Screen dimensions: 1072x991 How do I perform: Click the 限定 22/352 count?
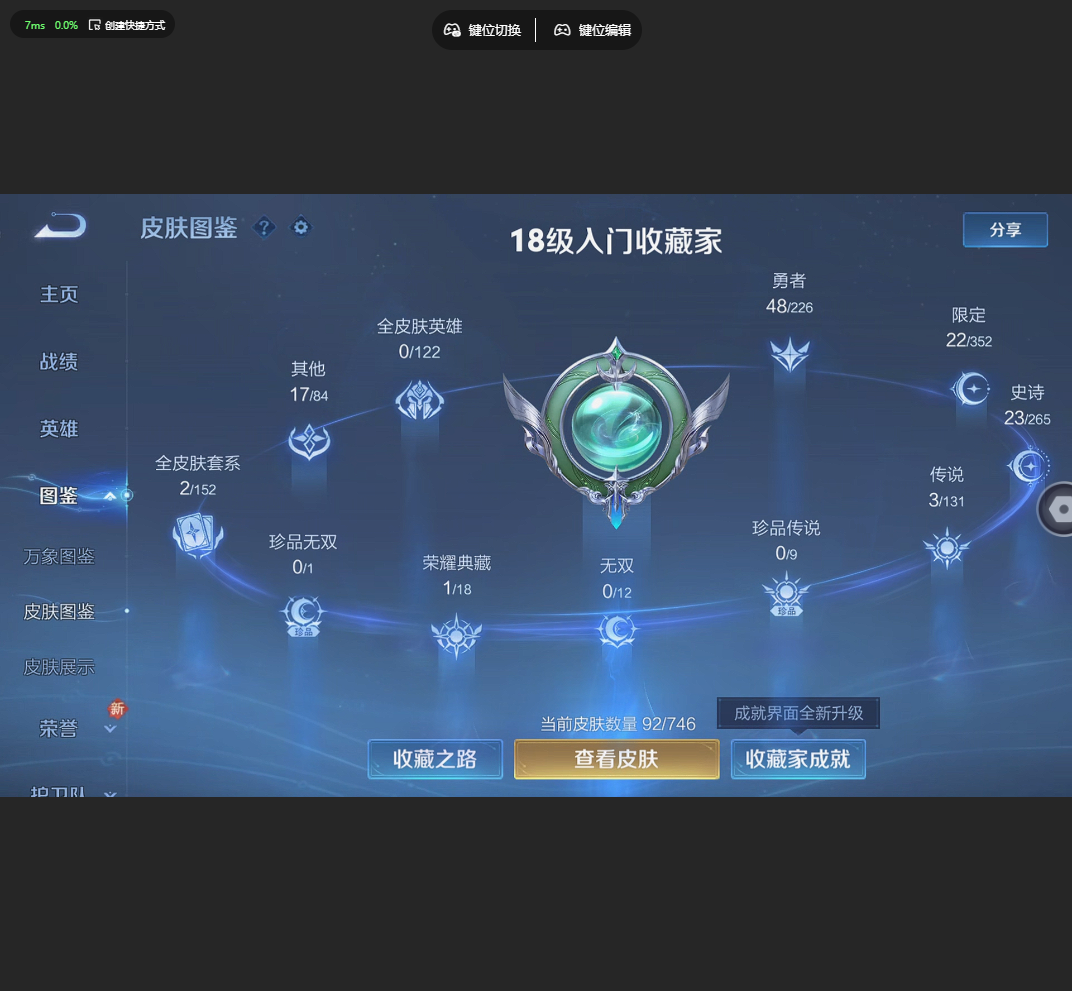pos(969,340)
